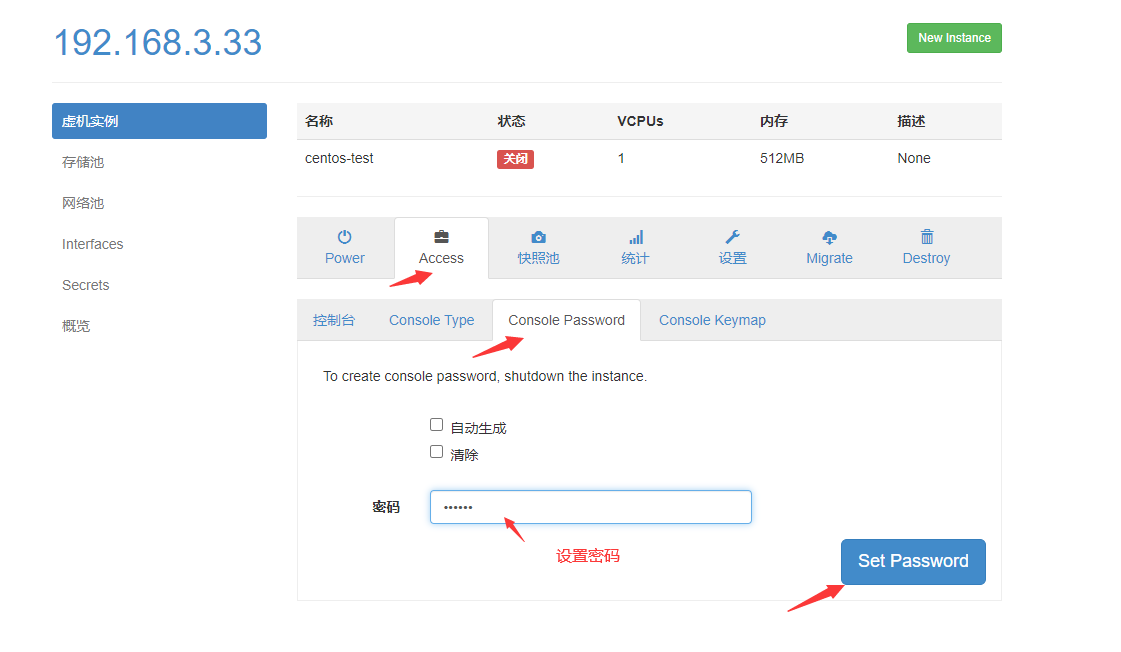Click the settings wrench icon
1121x652 pixels.
point(732,237)
